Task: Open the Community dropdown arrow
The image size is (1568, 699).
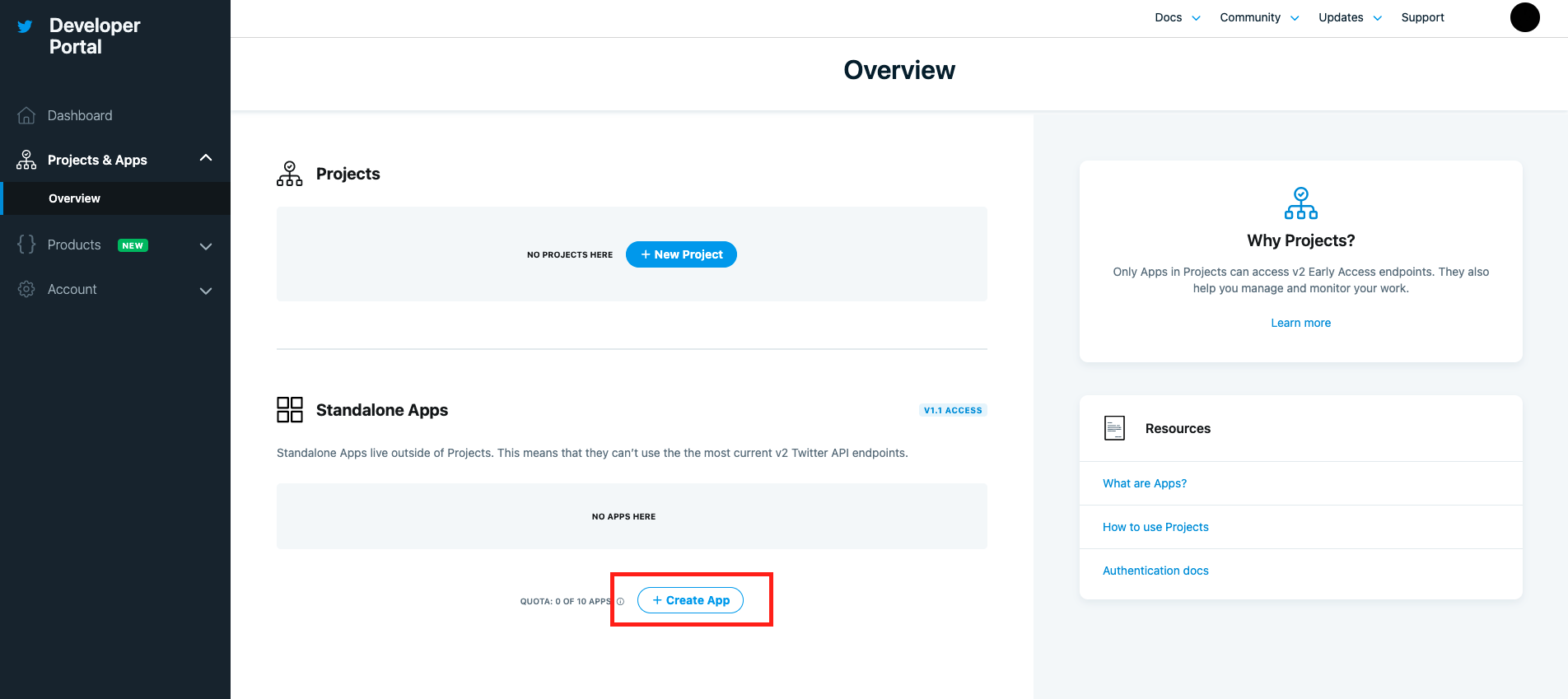Action: tap(1295, 18)
